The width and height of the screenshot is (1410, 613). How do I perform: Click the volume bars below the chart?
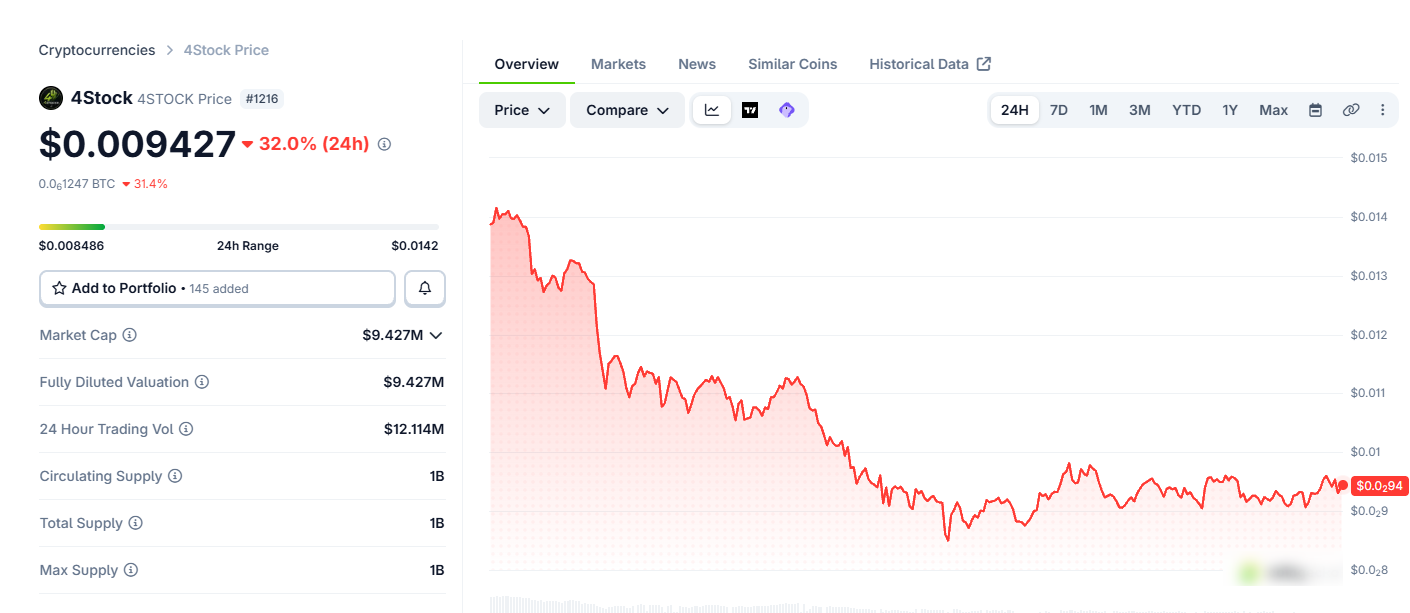tap(915, 605)
